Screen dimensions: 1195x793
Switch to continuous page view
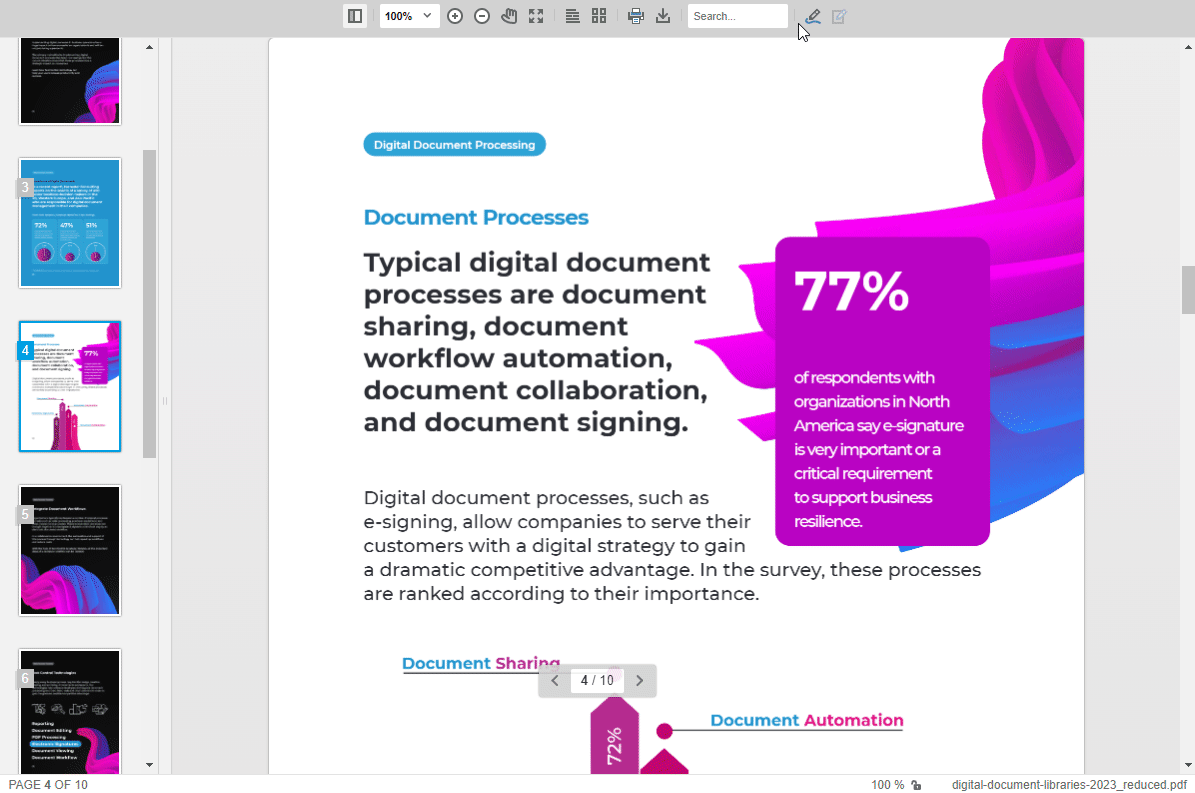[x=571, y=16]
